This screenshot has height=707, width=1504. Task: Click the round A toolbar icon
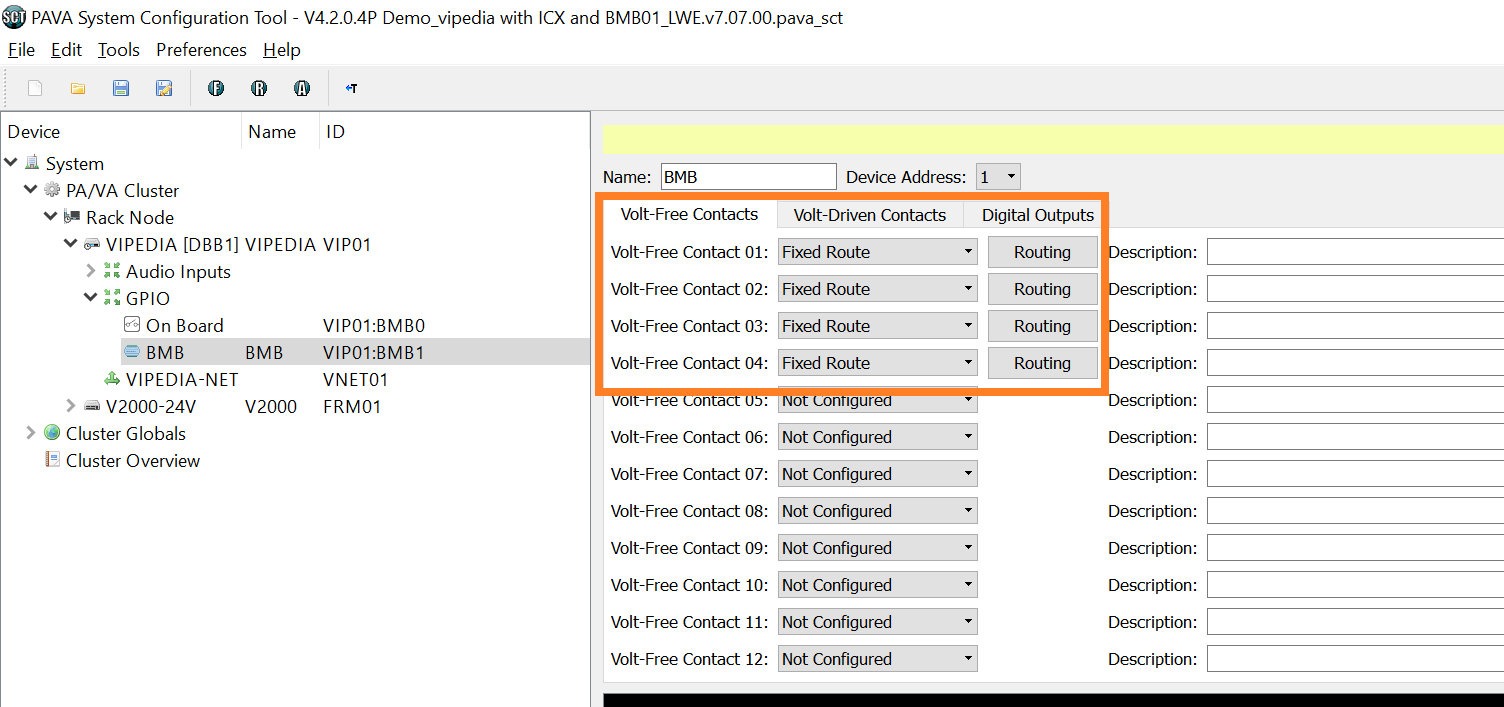coord(302,88)
